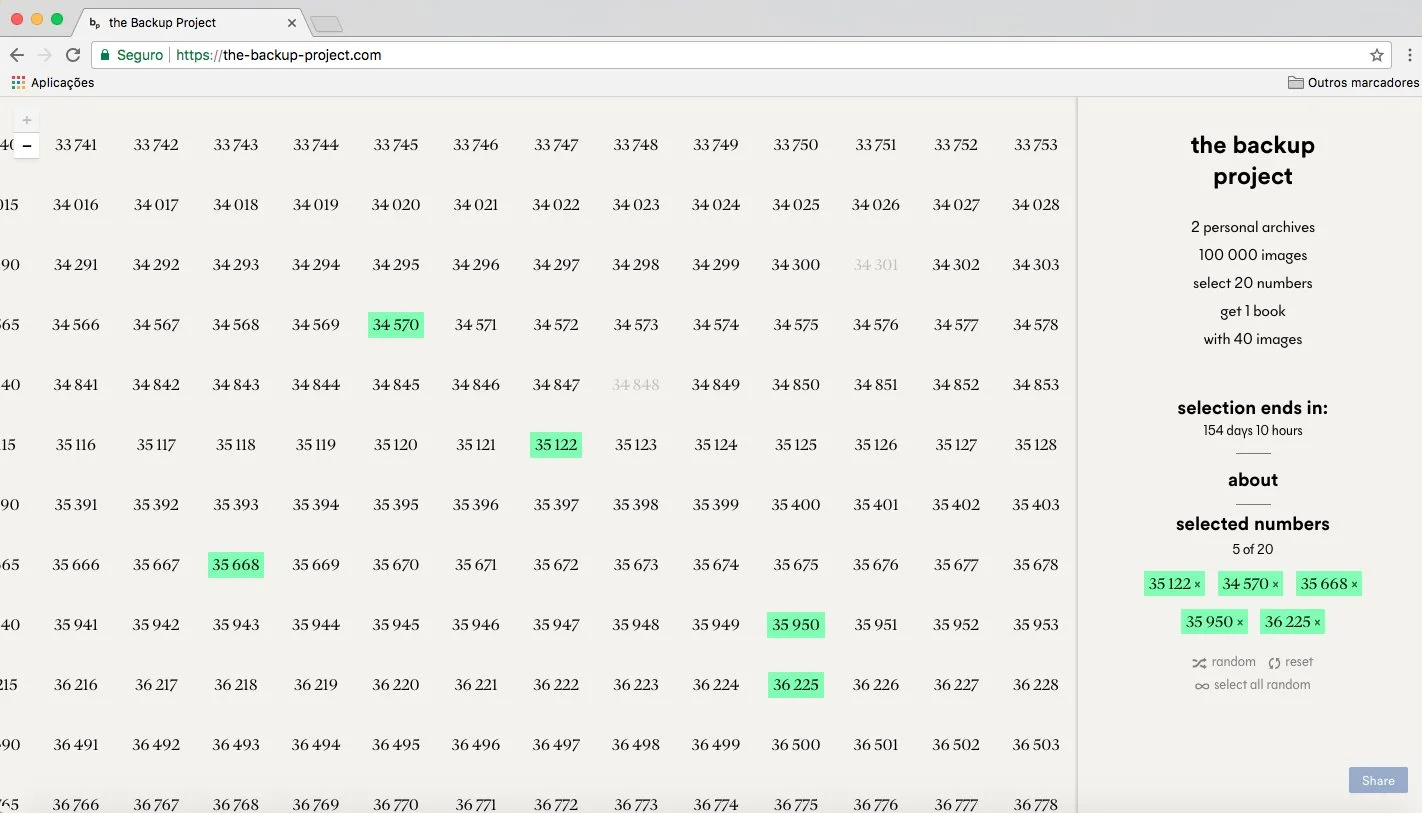Select number 36 216
Screen dimensions: 1422x813
click(76, 685)
